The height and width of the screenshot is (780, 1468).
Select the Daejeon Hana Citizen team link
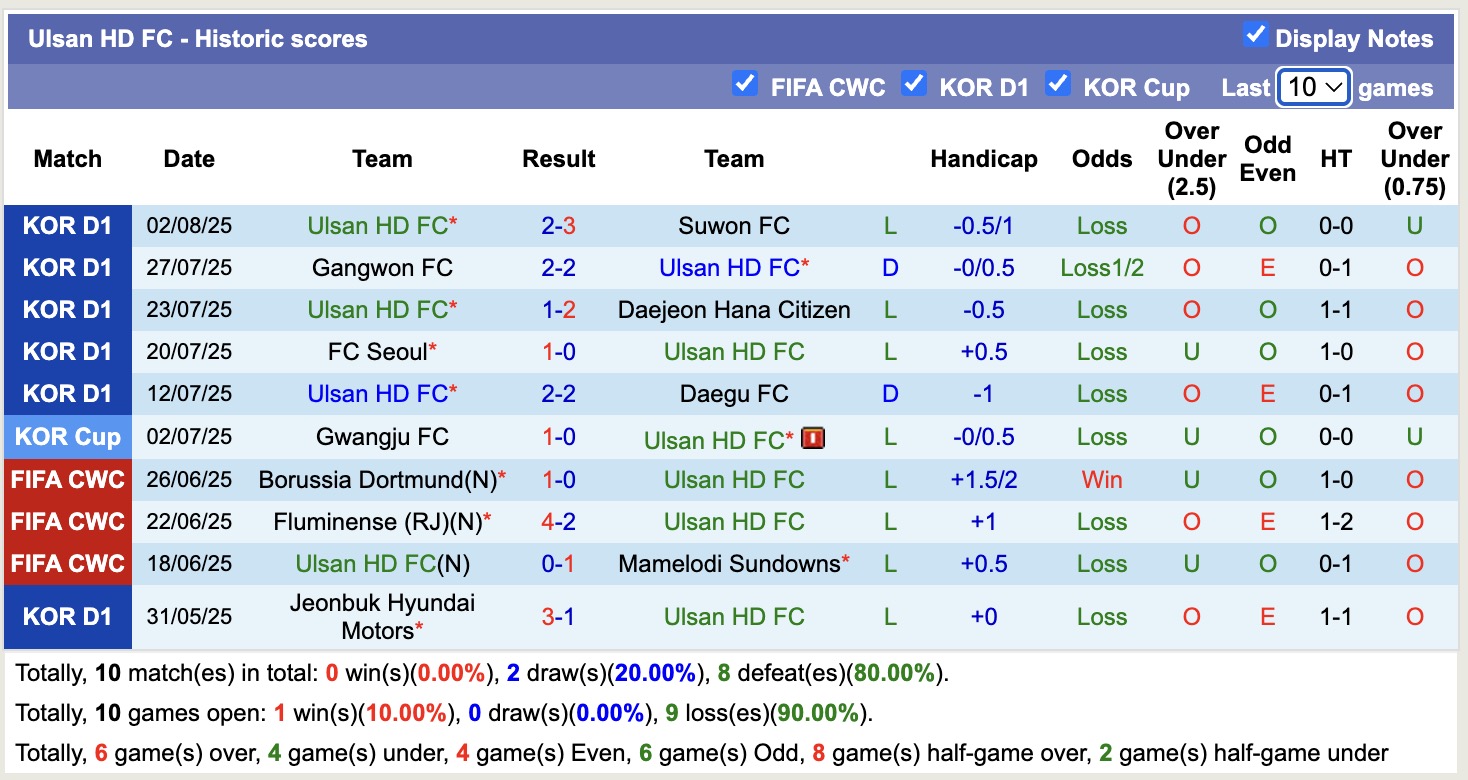pos(733,310)
